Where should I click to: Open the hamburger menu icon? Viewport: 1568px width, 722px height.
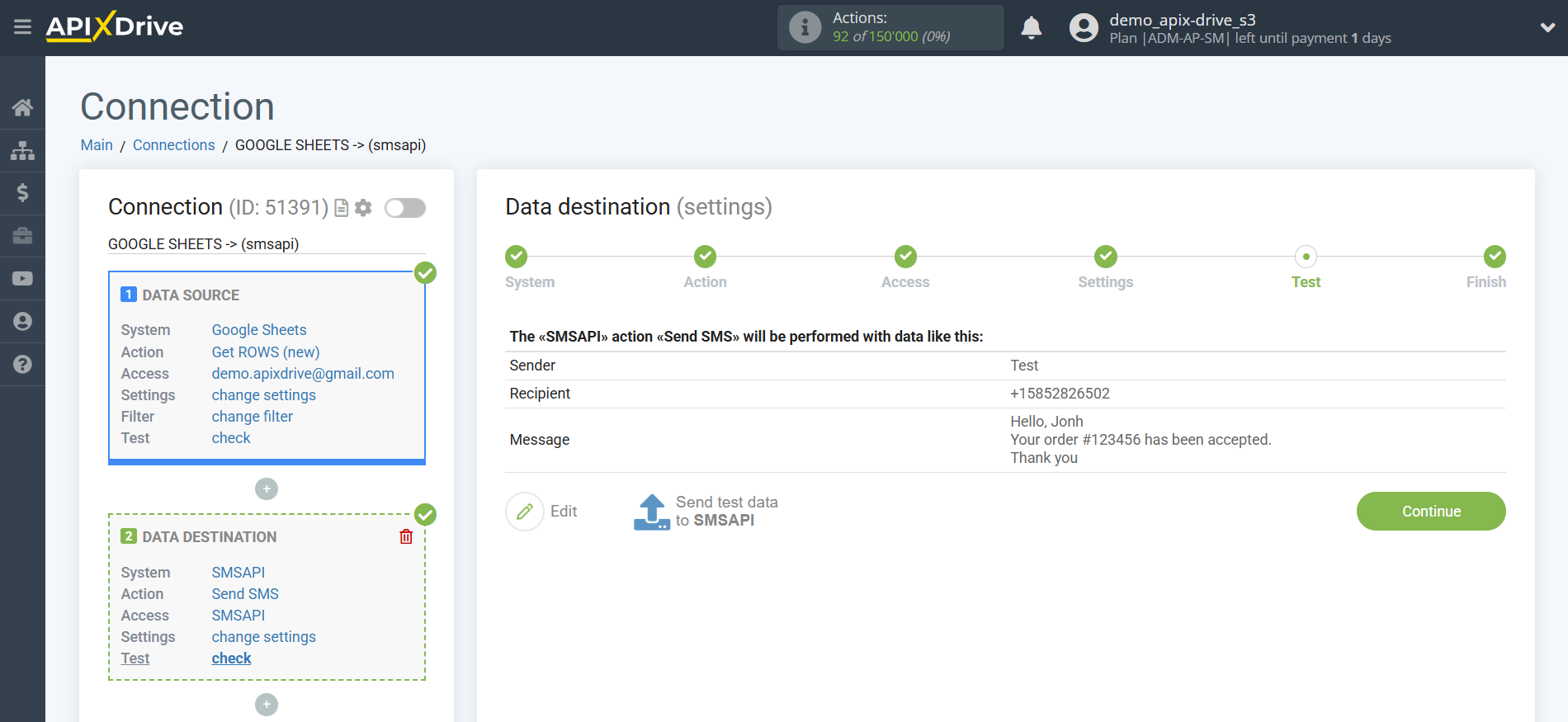[22, 27]
